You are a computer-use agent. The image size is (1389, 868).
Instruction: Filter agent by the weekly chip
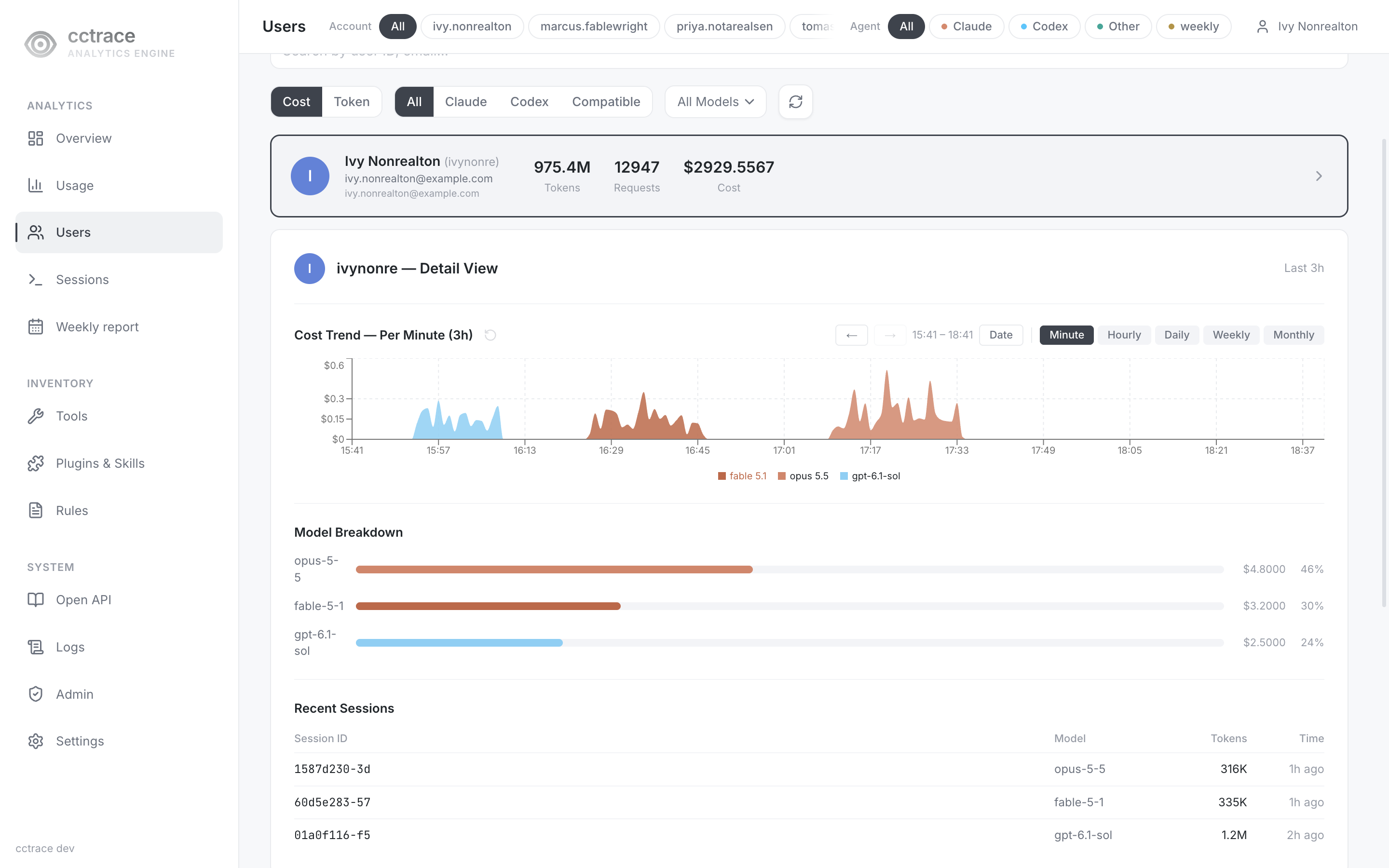(x=1193, y=27)
